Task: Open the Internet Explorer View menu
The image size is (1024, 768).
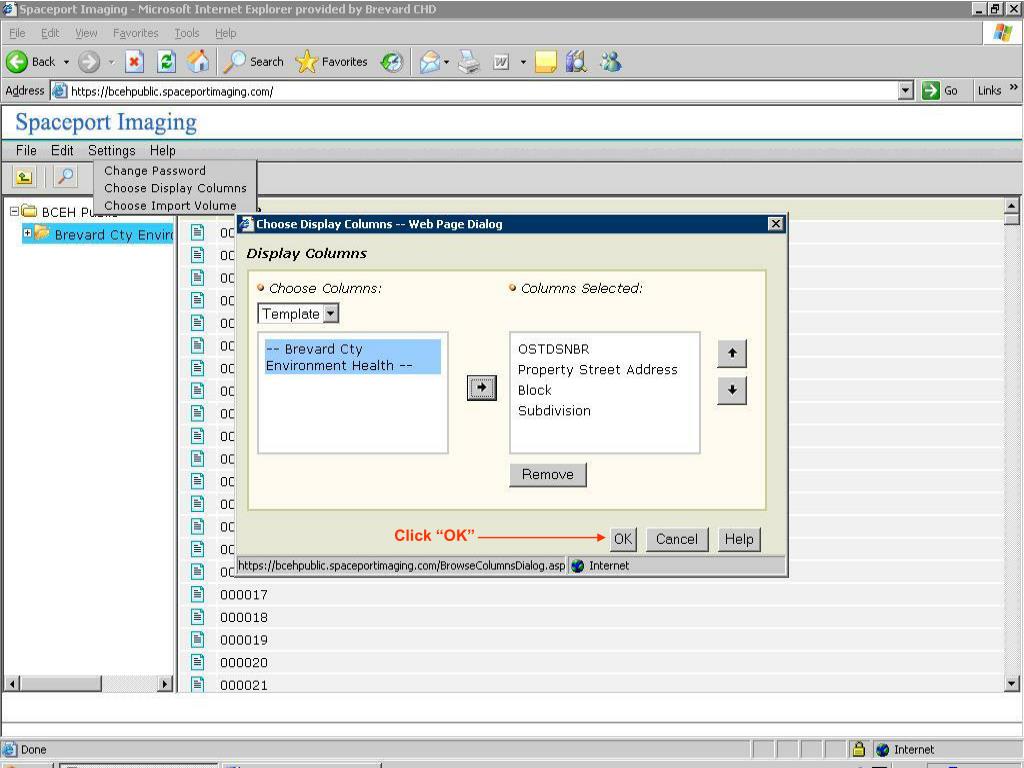Action: [x=86, y=33]
